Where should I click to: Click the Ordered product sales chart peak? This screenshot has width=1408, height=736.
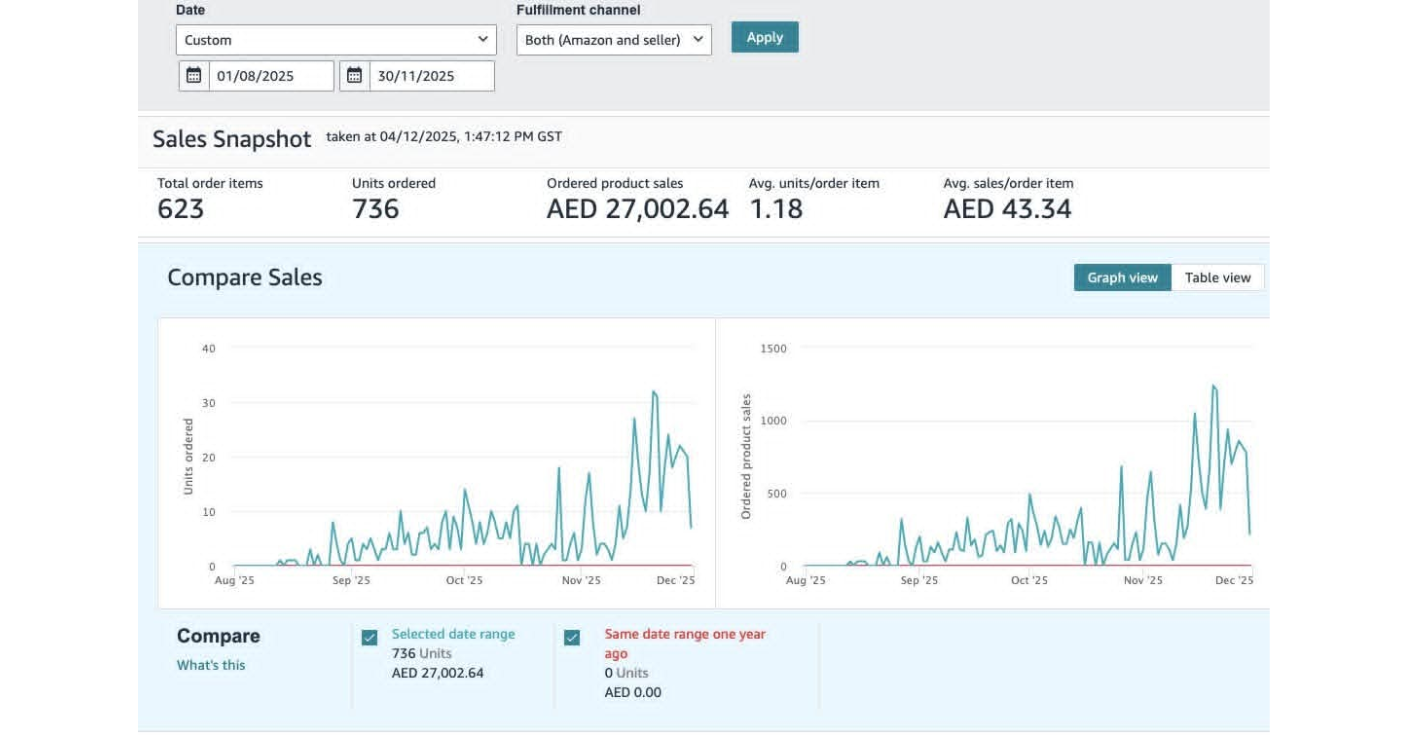1213,386
